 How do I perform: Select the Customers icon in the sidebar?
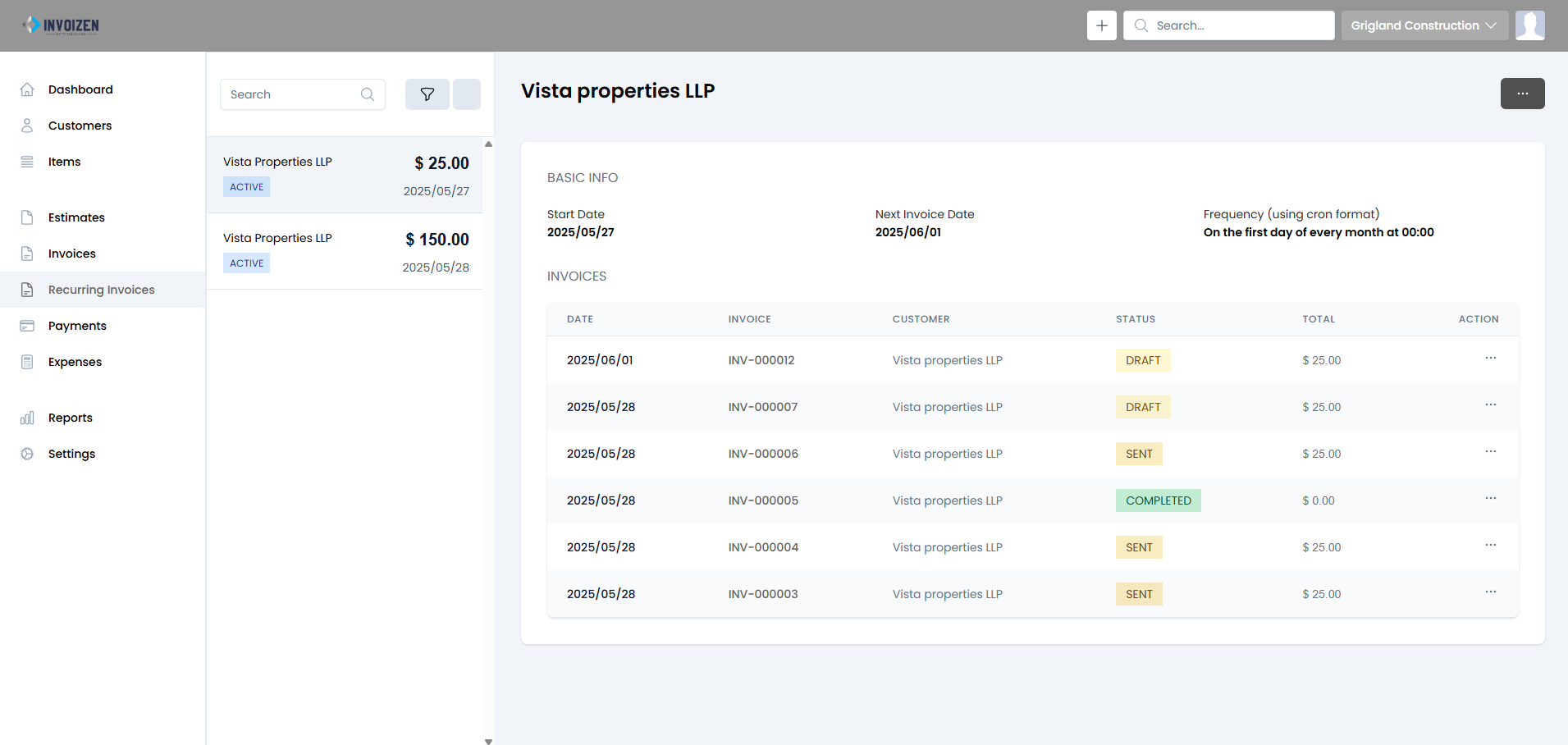coord(27,125)
